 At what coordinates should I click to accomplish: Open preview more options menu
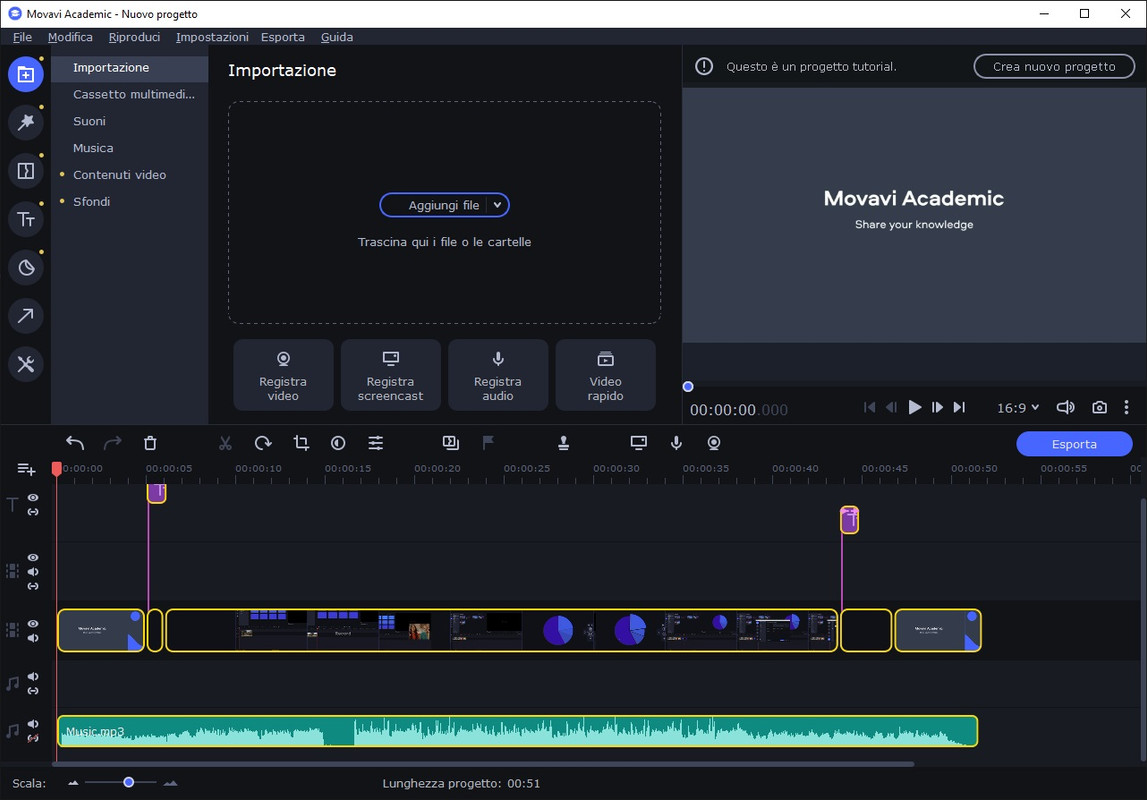(1126, 407)
